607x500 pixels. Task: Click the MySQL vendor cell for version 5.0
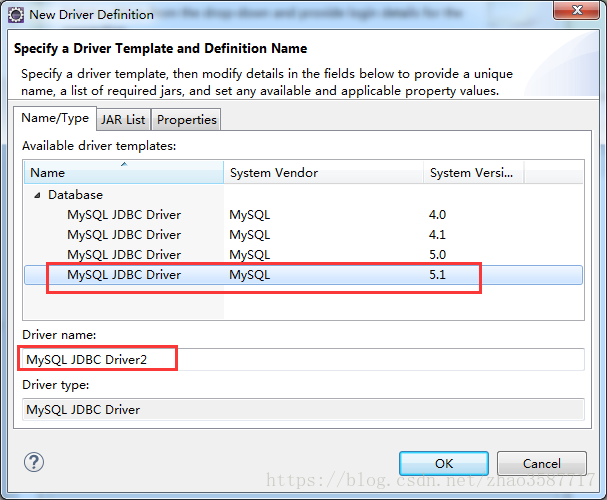[x=250, y=255]
